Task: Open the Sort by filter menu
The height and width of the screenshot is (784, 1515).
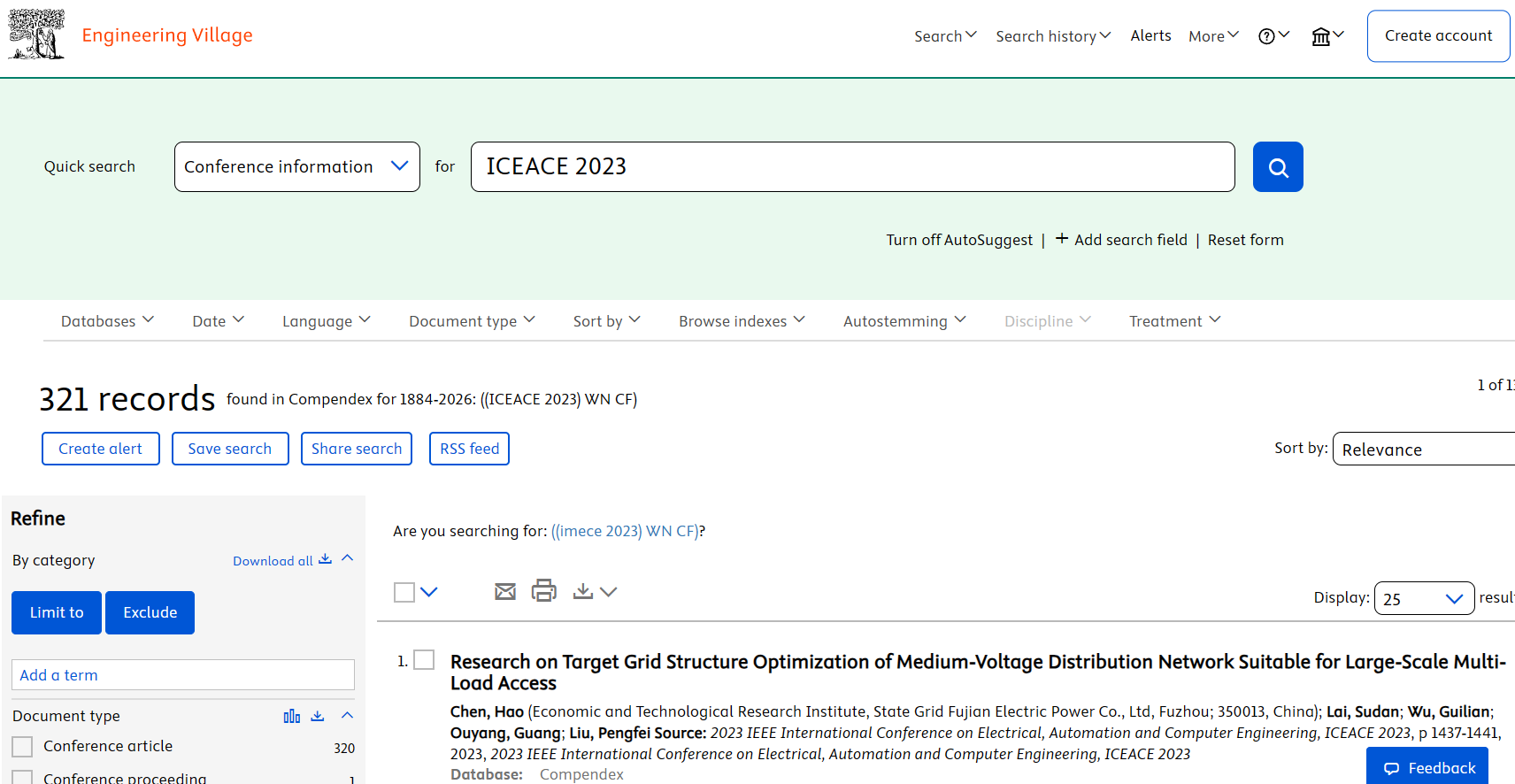Action: (606, 320)
